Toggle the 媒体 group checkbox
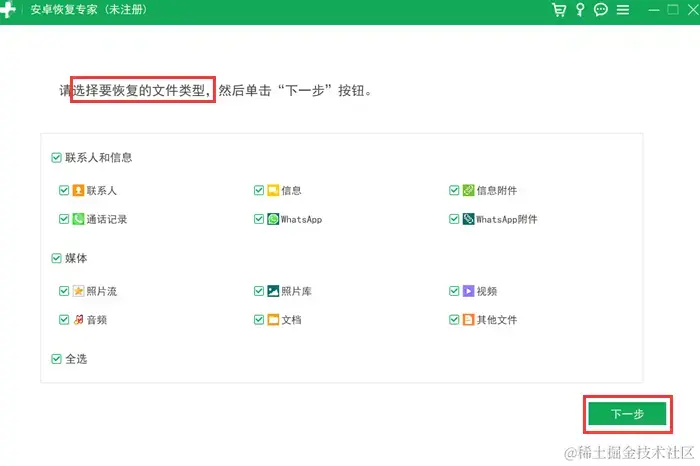This screenshot has width=700, height=466. (56, 258)
